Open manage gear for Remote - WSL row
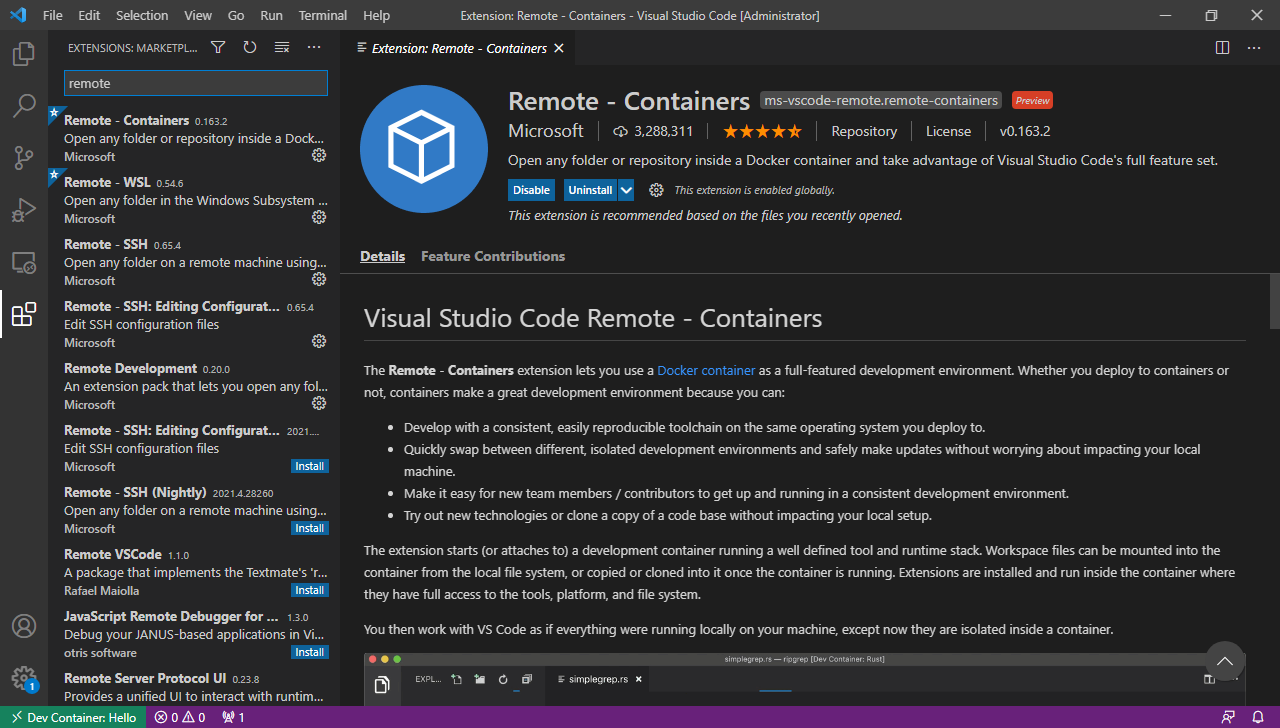The image size is (1280, 728). coord(319,217)
